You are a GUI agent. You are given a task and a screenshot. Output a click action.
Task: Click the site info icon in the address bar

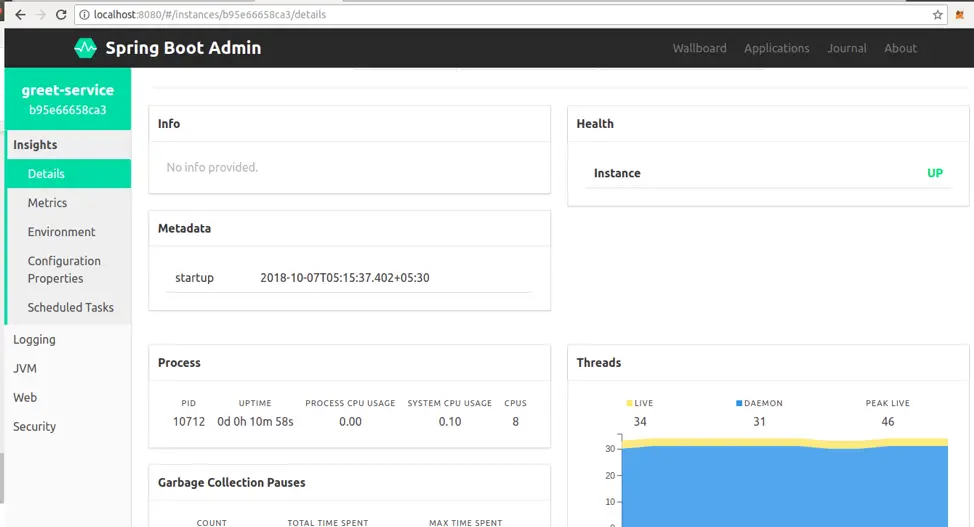84,14
